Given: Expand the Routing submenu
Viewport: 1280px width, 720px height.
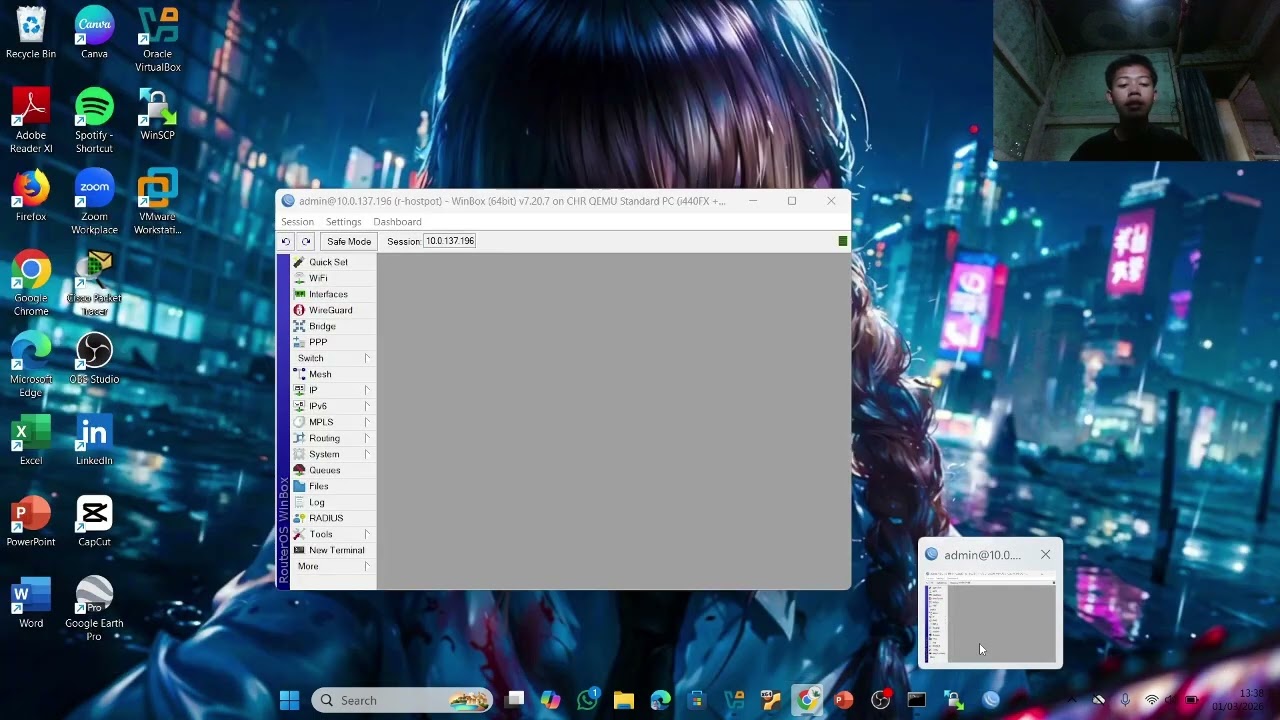Looking at the screenshot, I should [332, 438].
